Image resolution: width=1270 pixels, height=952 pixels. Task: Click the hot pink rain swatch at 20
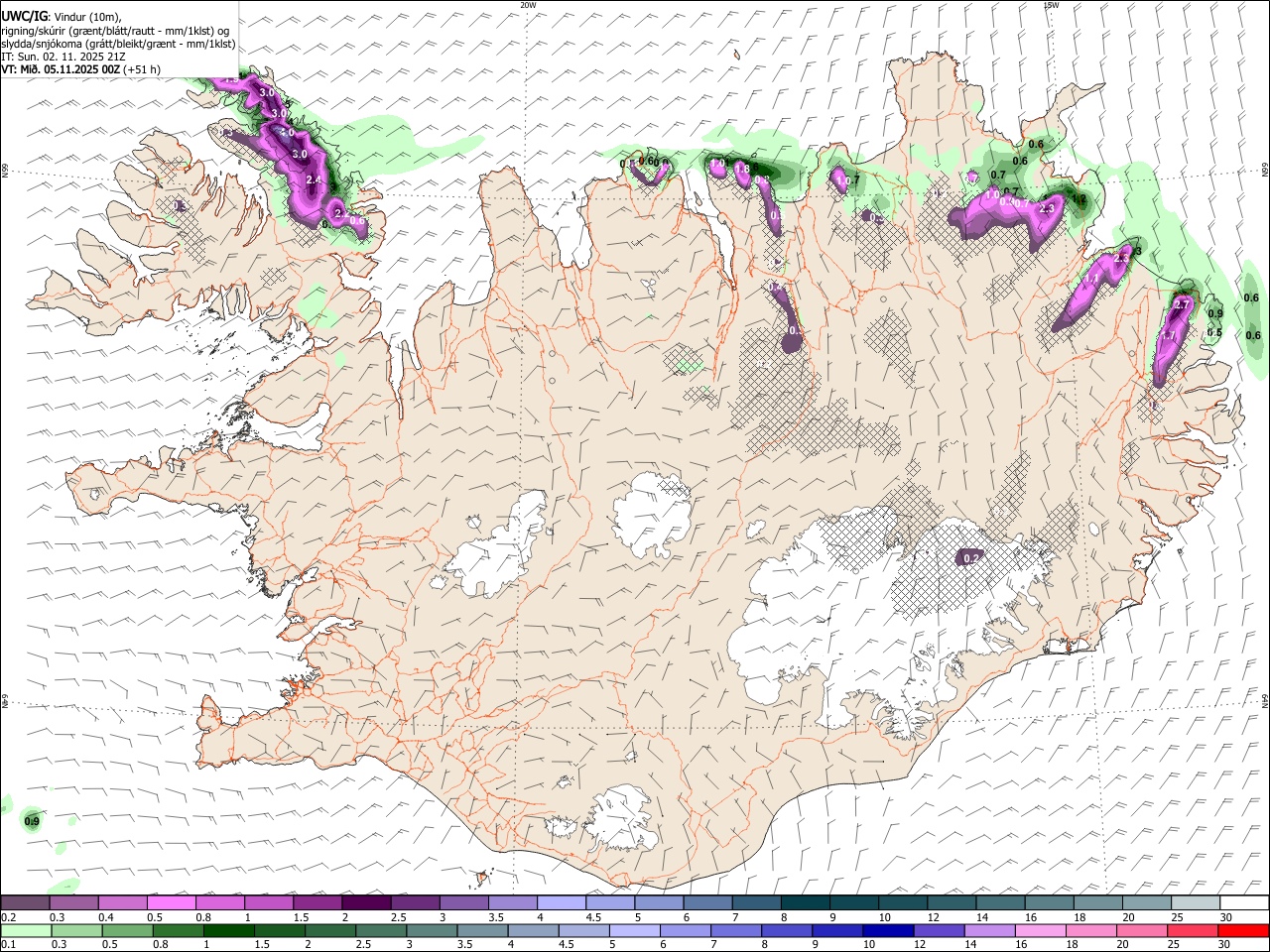tap(1143, 930)
